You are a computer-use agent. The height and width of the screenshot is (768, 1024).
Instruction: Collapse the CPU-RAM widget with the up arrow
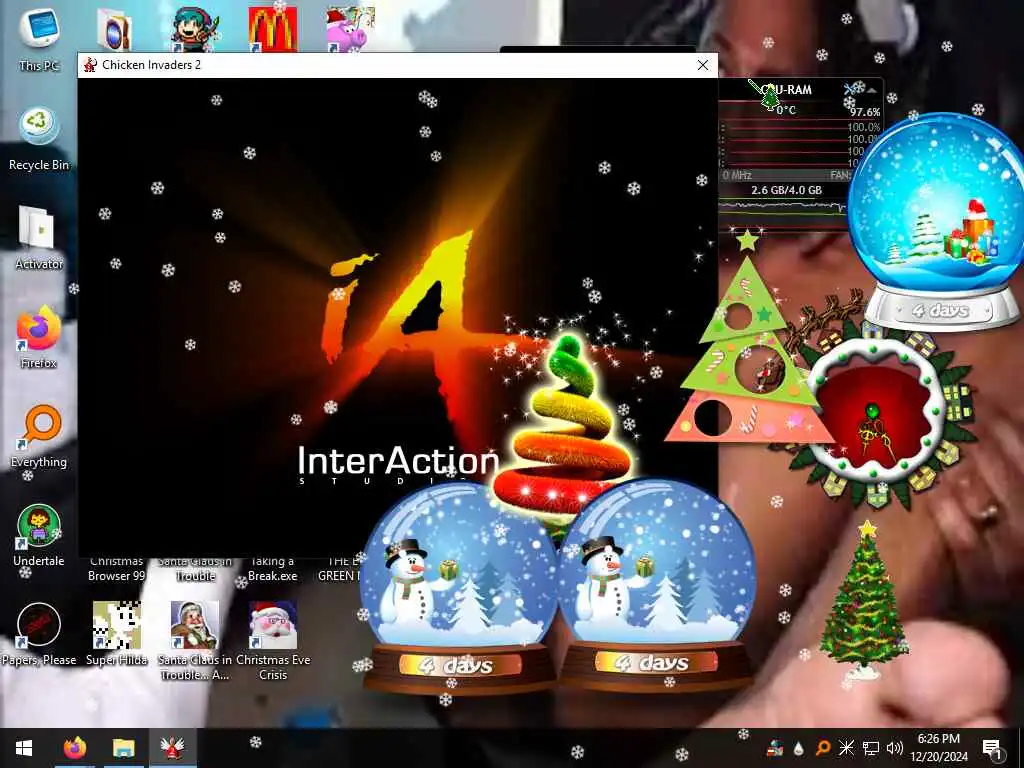pos(872,89)
